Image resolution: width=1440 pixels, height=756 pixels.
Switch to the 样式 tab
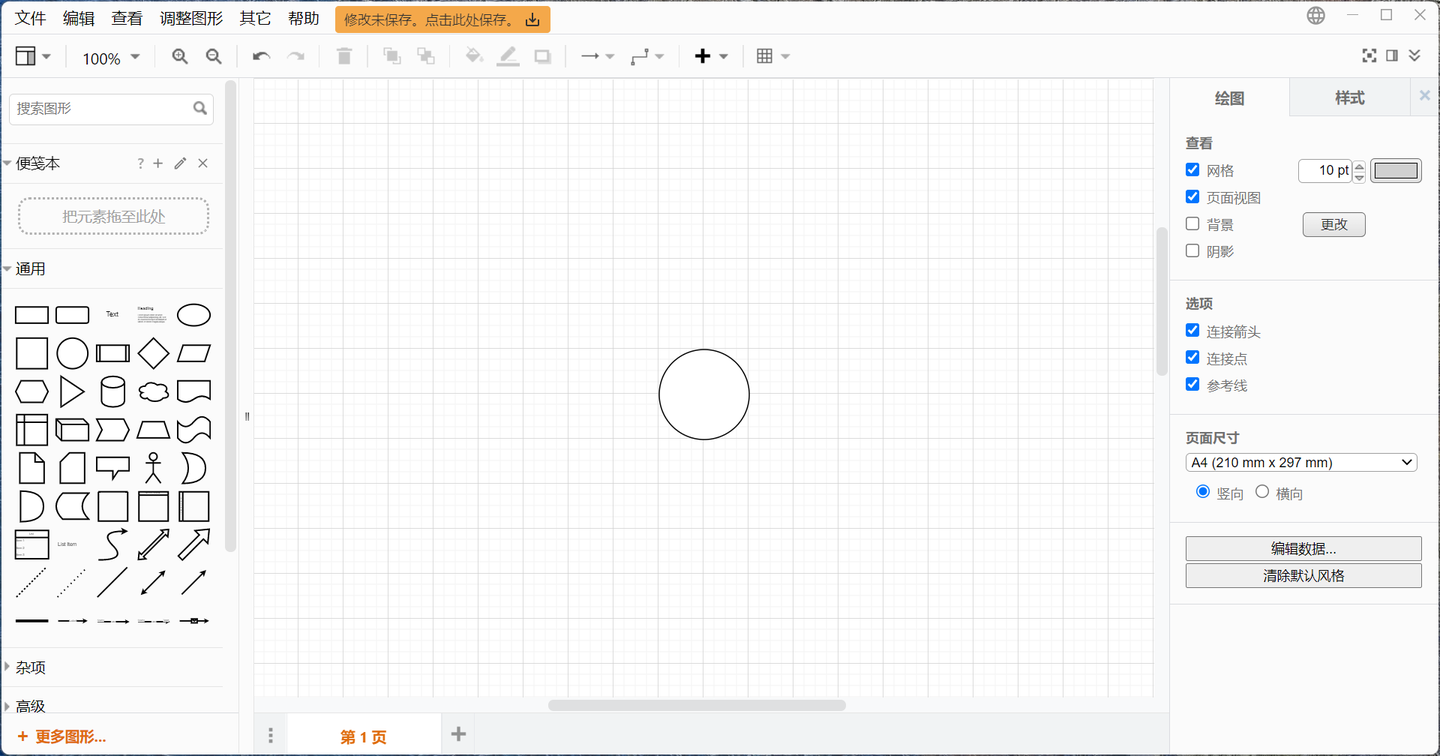[x=1348, y=97]
